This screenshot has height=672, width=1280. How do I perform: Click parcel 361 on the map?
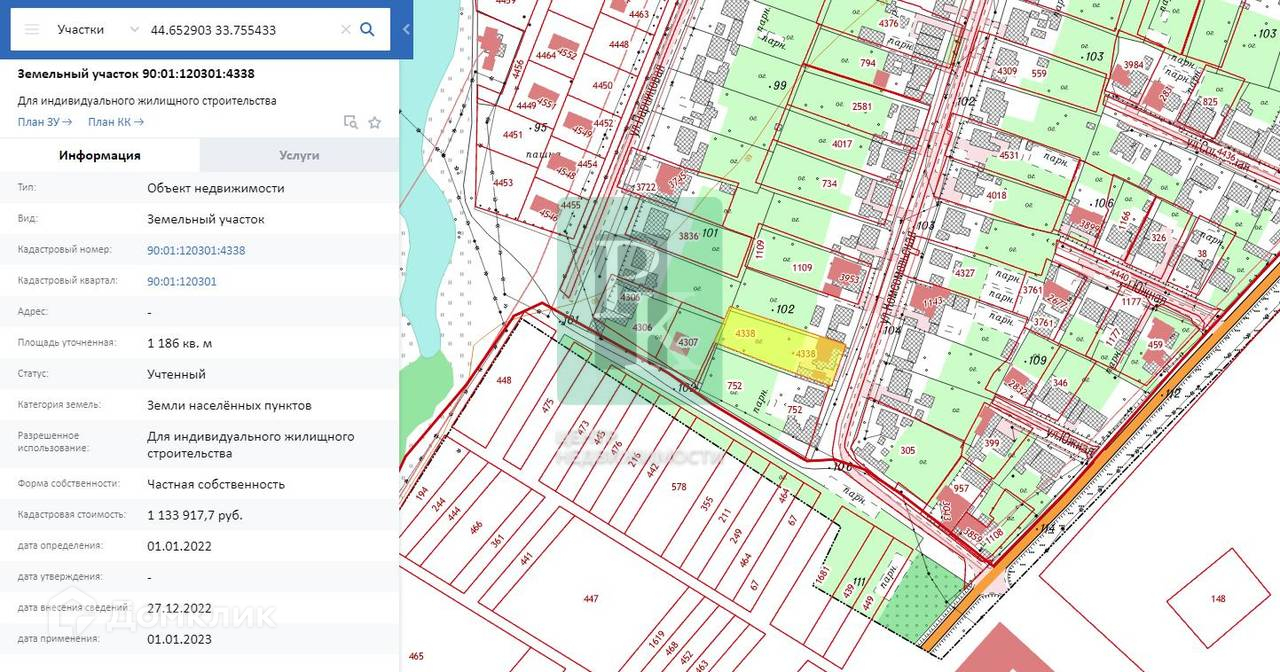(497, 540)
